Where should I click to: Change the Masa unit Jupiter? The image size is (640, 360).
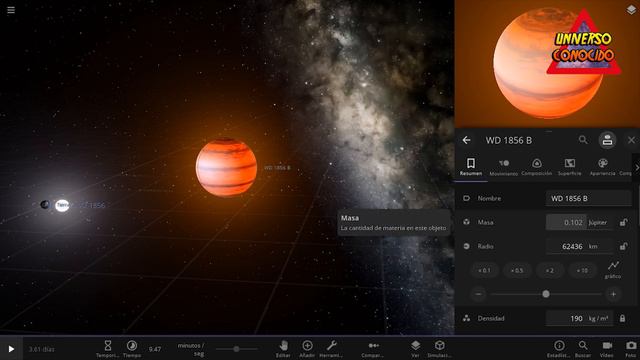tap(598, 222)
